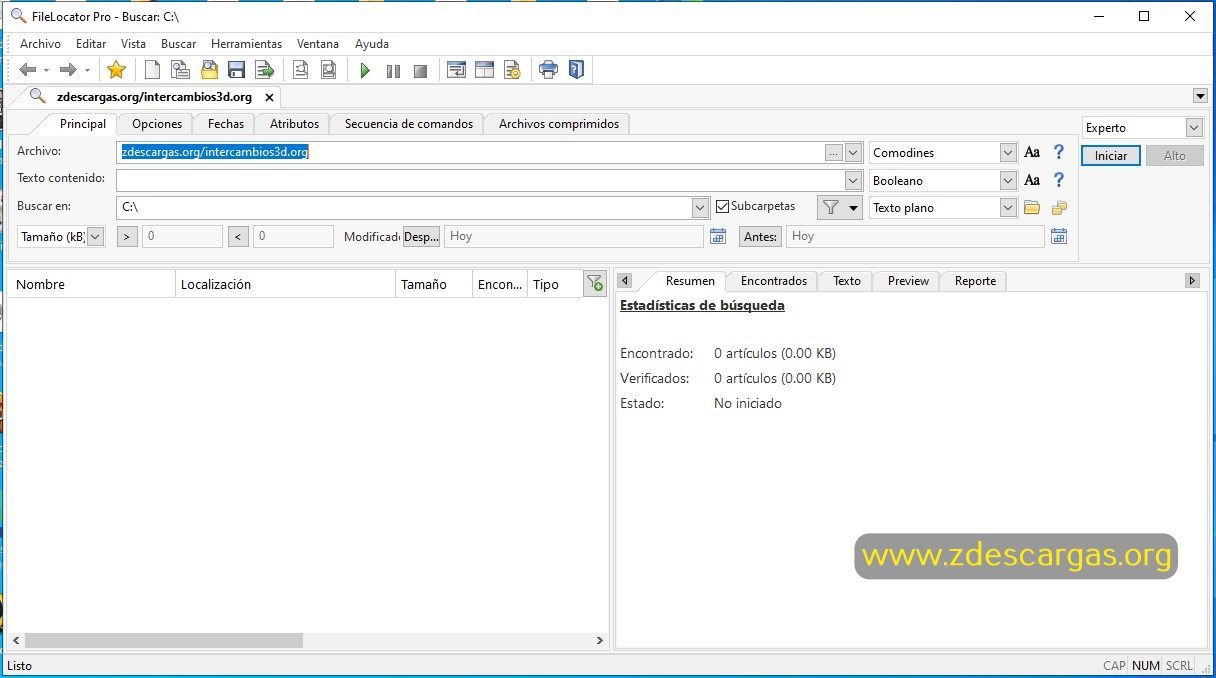Click the first report-page toolbar icon after export

coord(300,70)
